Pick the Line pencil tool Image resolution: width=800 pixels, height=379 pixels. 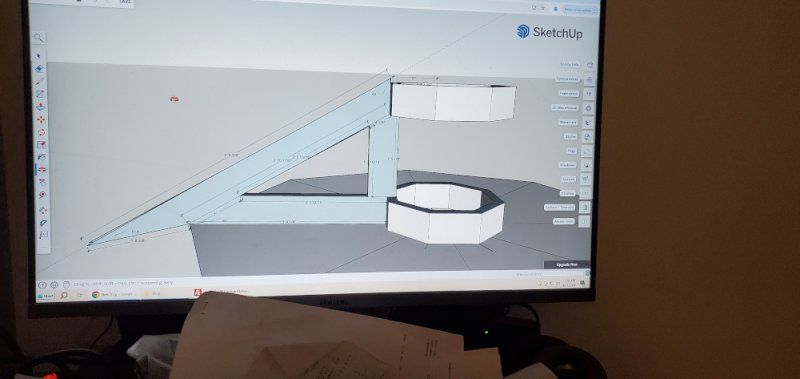[40, 81]
